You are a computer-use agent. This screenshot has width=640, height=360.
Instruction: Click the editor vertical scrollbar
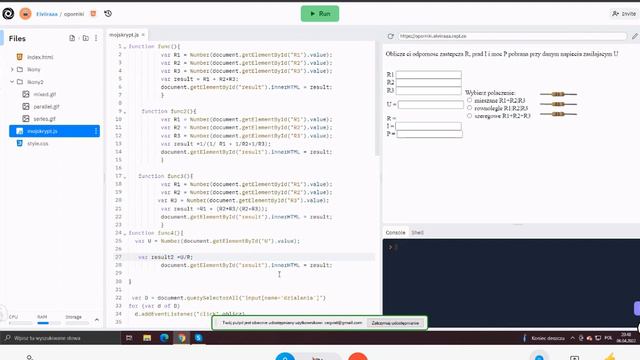click(x=377, y=98)
